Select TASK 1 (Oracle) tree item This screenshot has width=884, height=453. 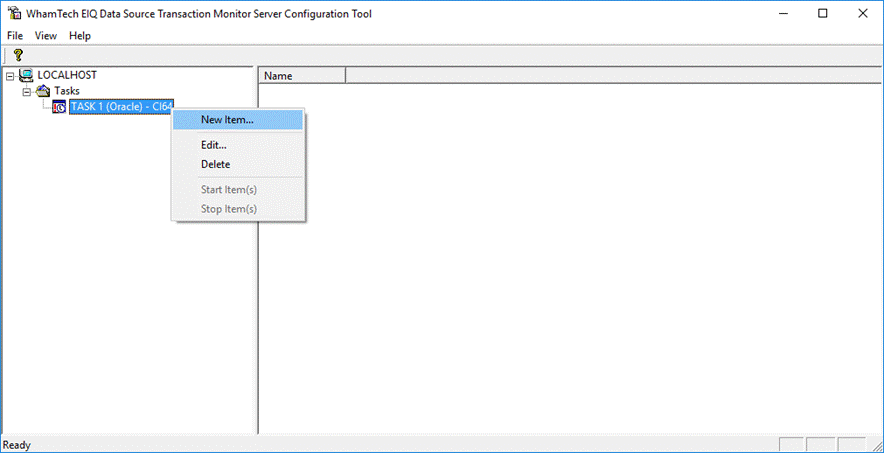tap(121, 106)
